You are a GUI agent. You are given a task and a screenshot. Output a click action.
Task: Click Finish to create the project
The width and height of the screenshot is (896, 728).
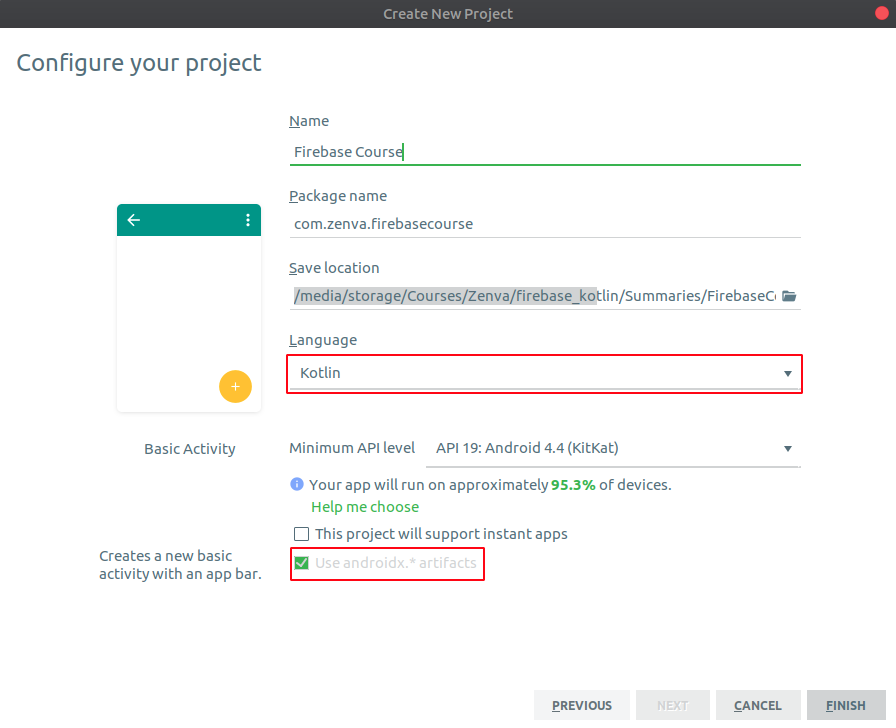coord(846,705)
